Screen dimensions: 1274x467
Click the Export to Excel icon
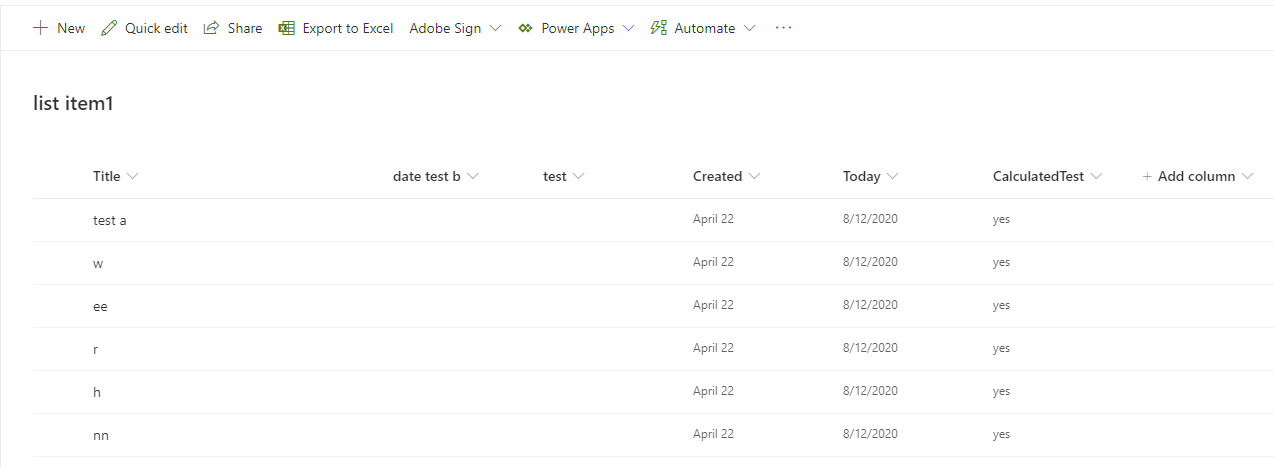pos(287,28)
